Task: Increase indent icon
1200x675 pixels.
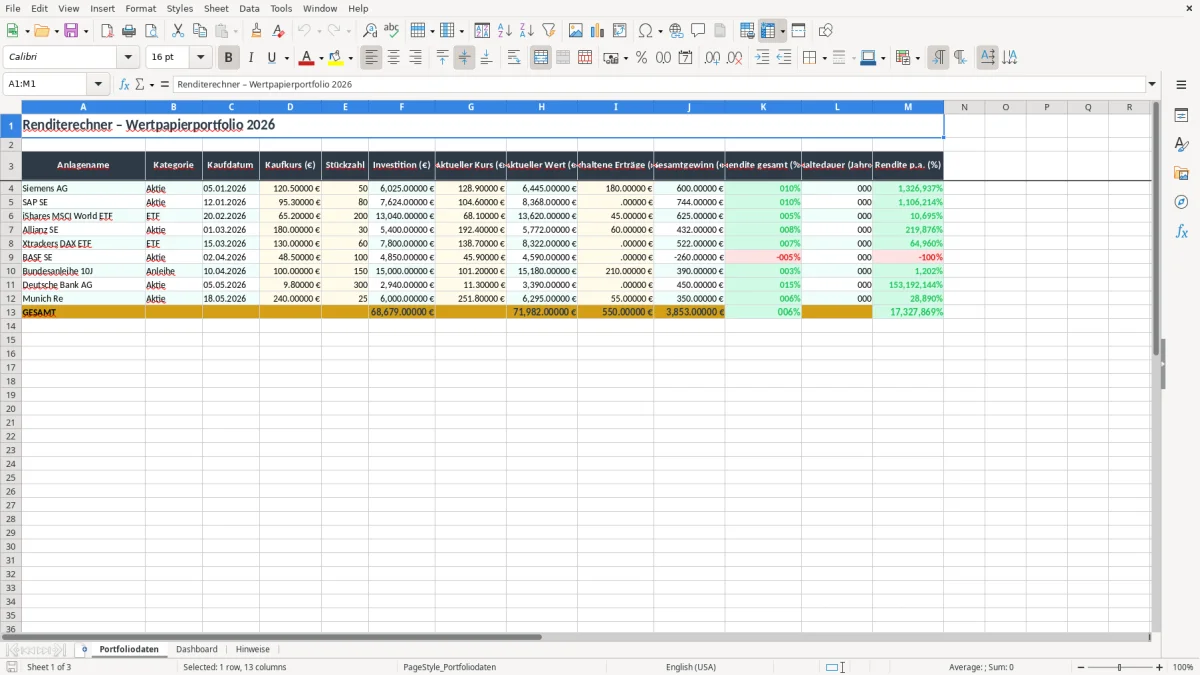Action: (762, 58)
